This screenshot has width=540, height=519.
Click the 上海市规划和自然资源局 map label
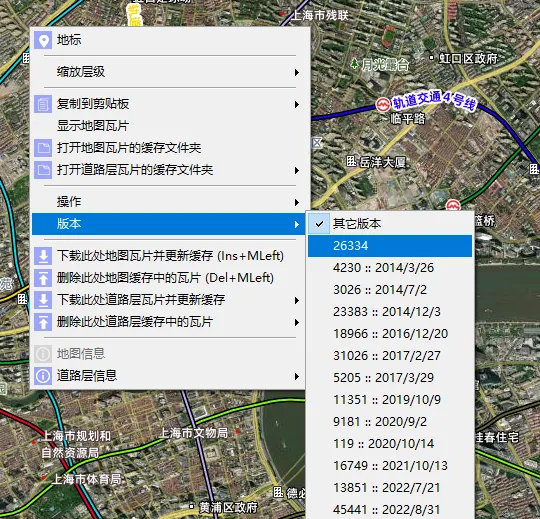(76, 444)
